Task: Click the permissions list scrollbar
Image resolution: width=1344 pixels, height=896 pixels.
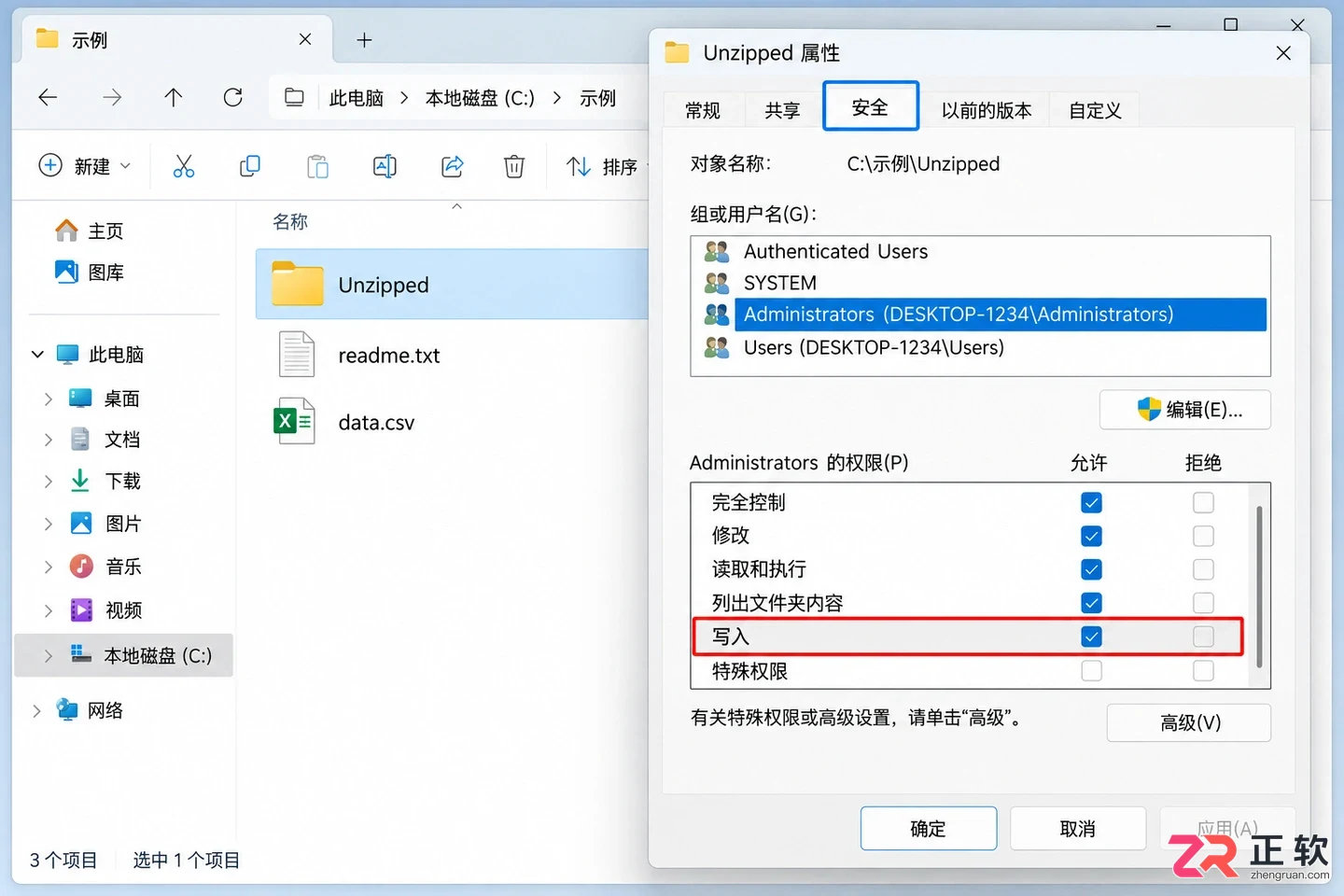Action: (x=1259, y=586)
